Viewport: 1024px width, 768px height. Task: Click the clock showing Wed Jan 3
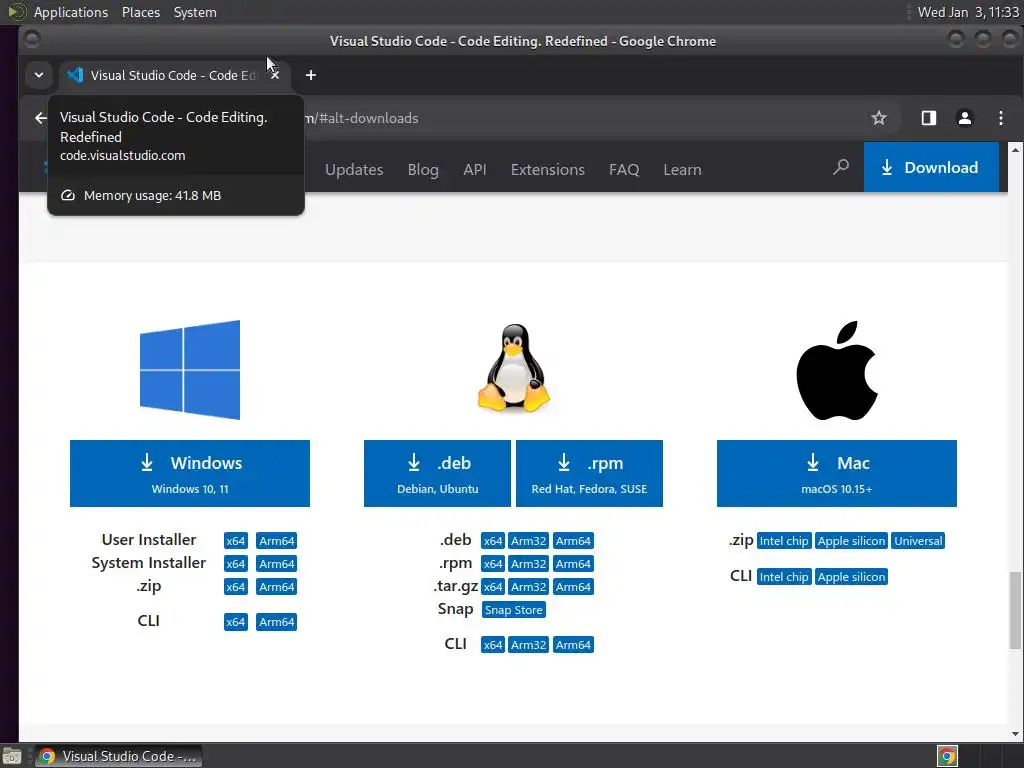tap(968, 12)
